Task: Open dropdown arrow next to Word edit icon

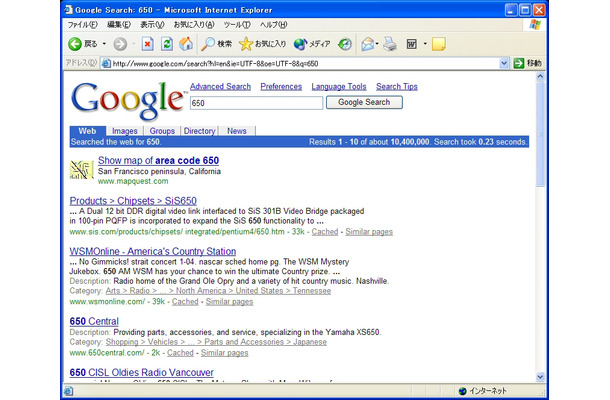Action: (x=425, y=44)
